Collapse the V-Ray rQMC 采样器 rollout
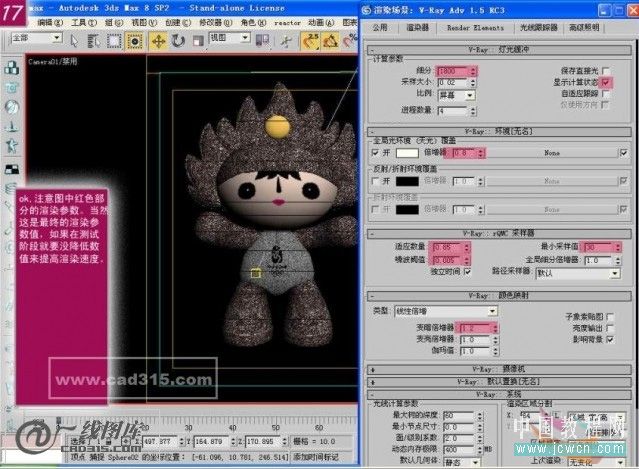Image resolution: width=639 pixels, height=469 pixels. (x=499, y=233)
